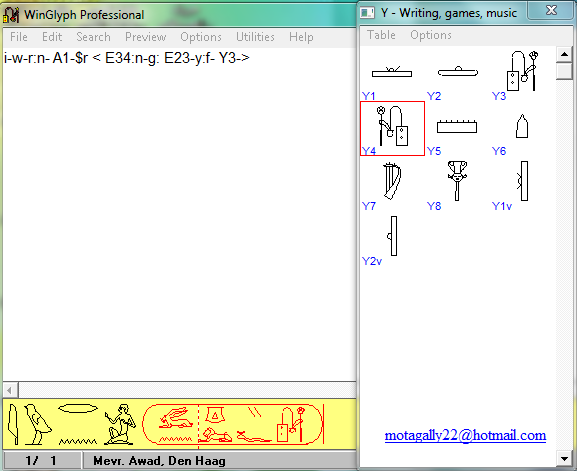Image resolution: width=577 pixels, height=471 pixels.
Task: Click the jar stand glyph in cartouche
Action: click(x=215, y=415)
